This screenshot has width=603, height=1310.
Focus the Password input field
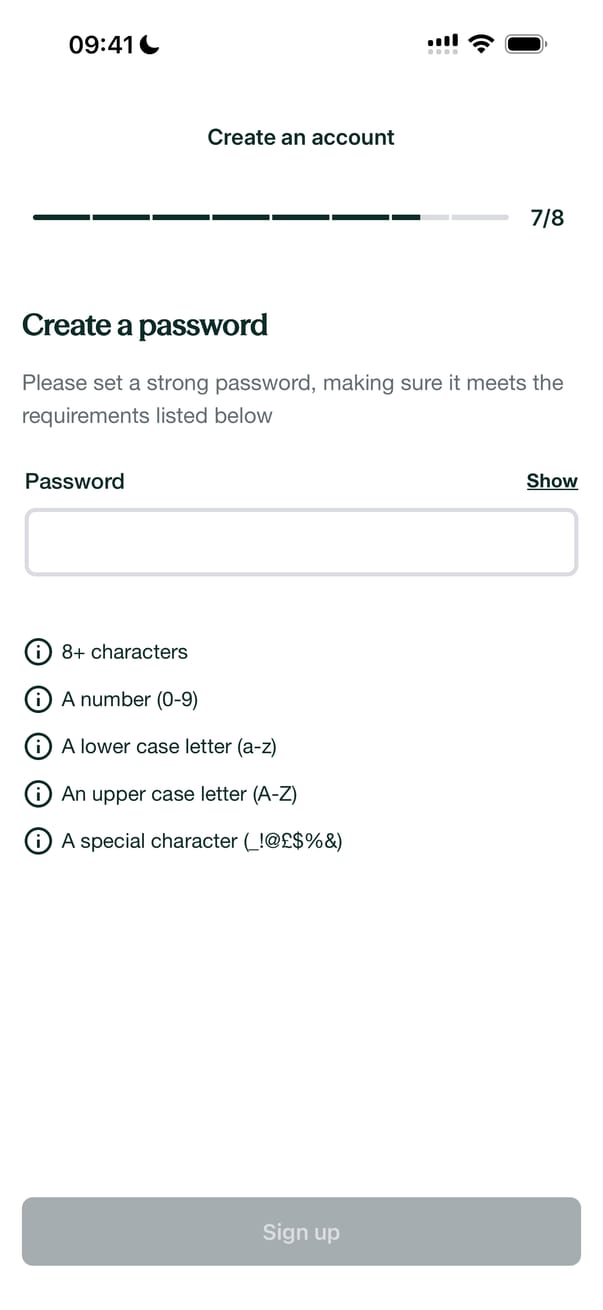tap(301, 542)
